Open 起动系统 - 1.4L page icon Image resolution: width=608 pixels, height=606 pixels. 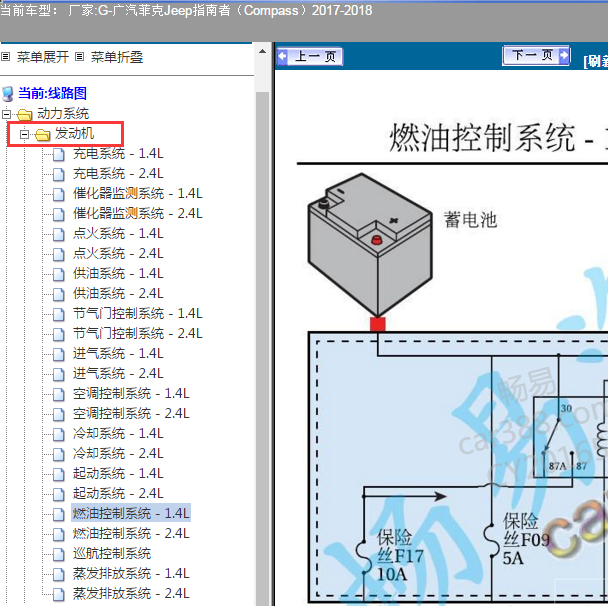[59, 474]
